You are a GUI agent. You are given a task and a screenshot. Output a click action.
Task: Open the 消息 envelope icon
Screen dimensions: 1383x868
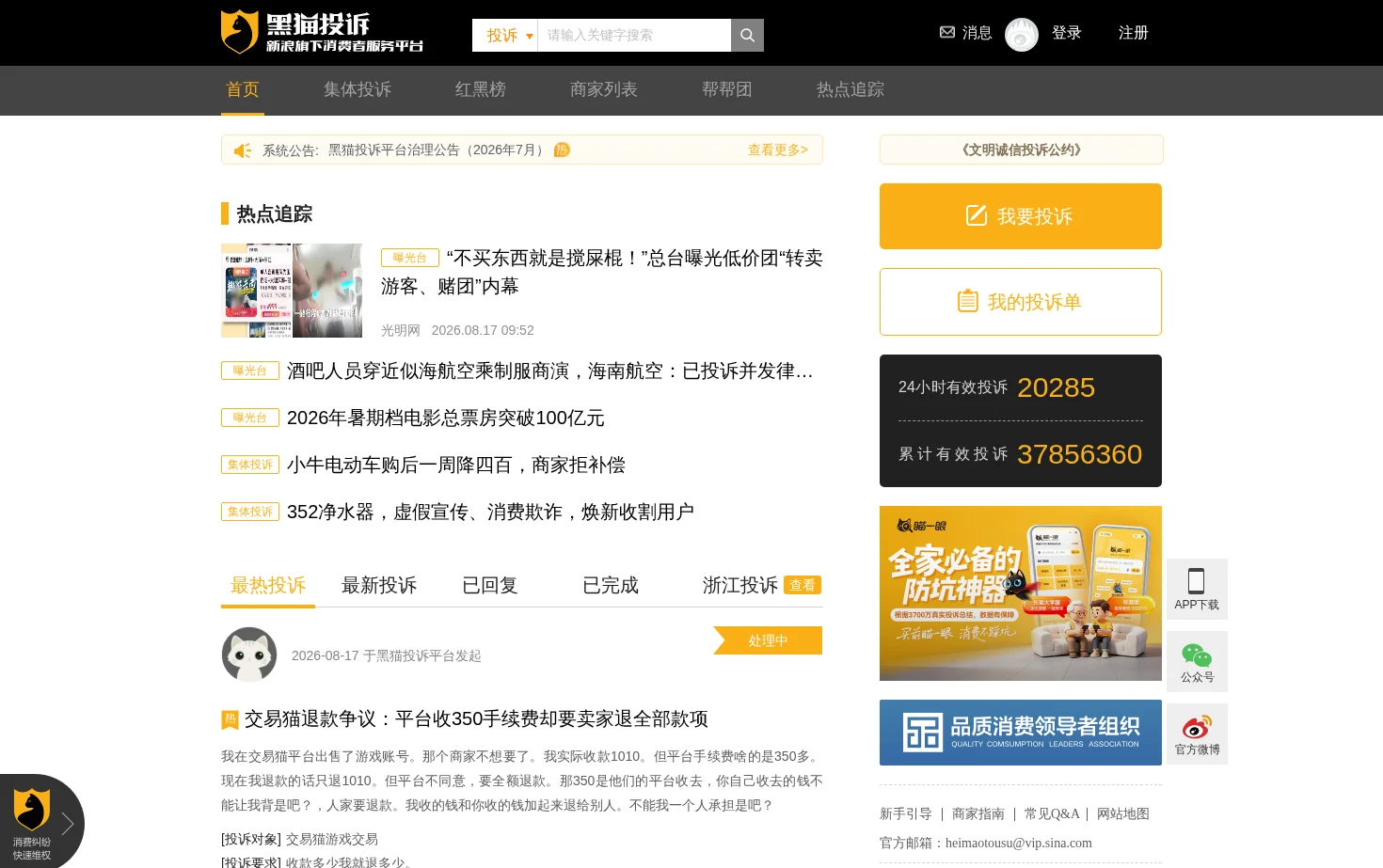coord(947,32)
